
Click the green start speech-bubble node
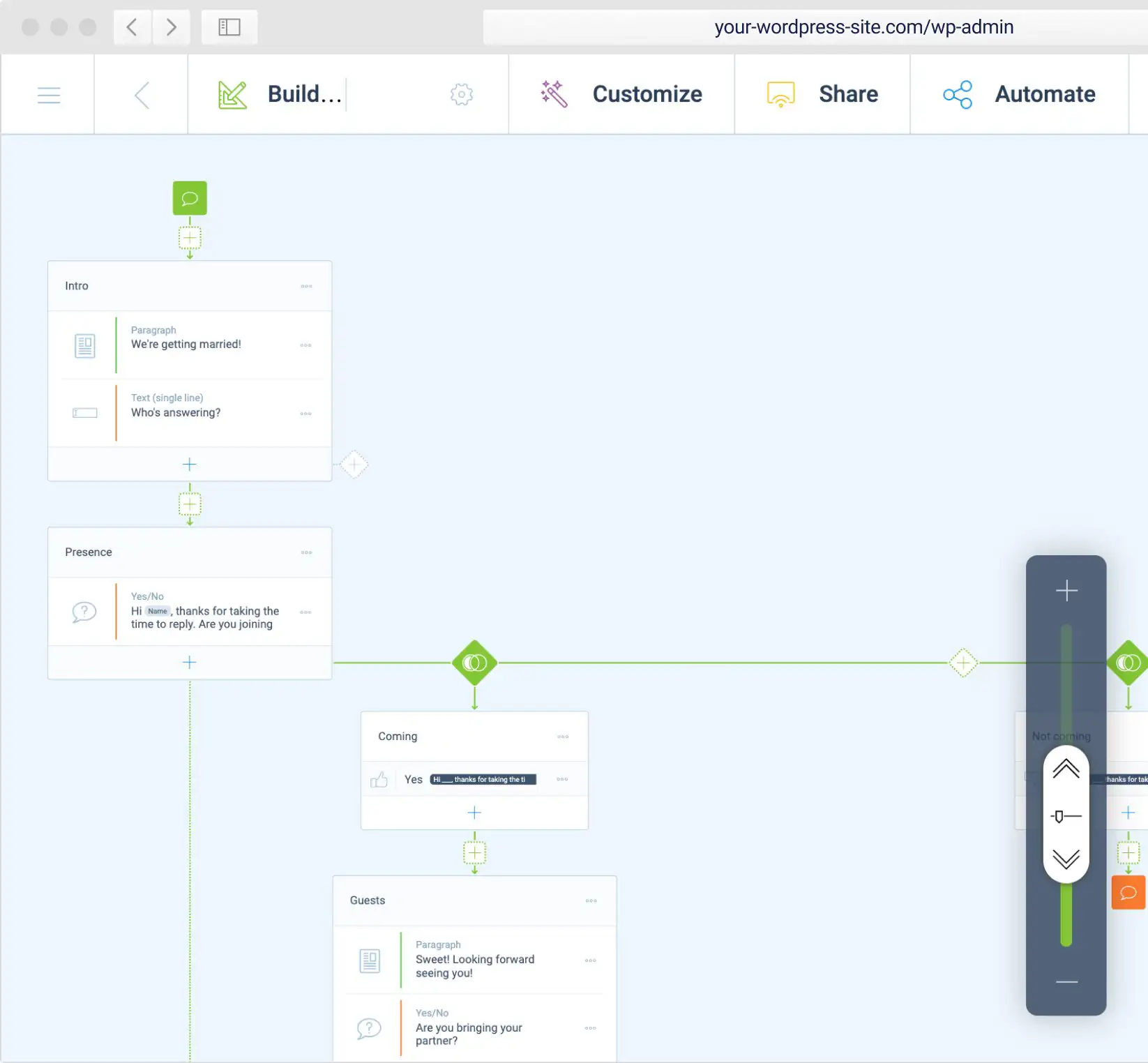pyautogui.click(x=190, y=198)
